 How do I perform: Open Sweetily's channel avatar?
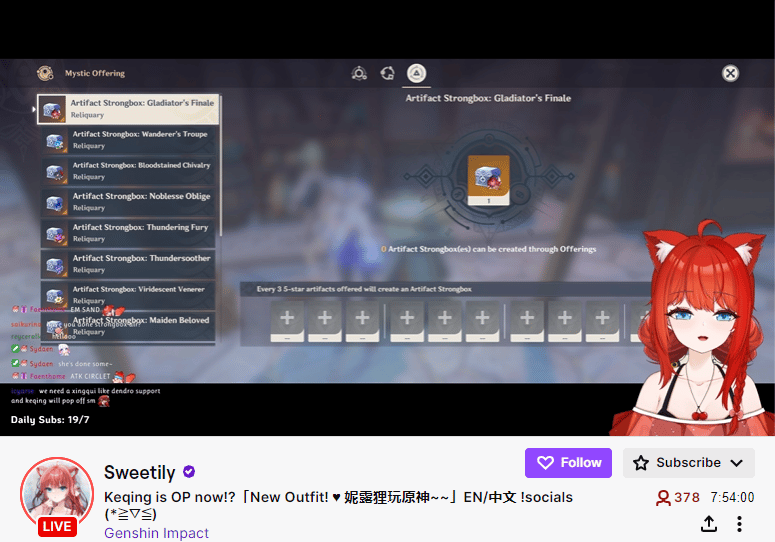[57, 494]
